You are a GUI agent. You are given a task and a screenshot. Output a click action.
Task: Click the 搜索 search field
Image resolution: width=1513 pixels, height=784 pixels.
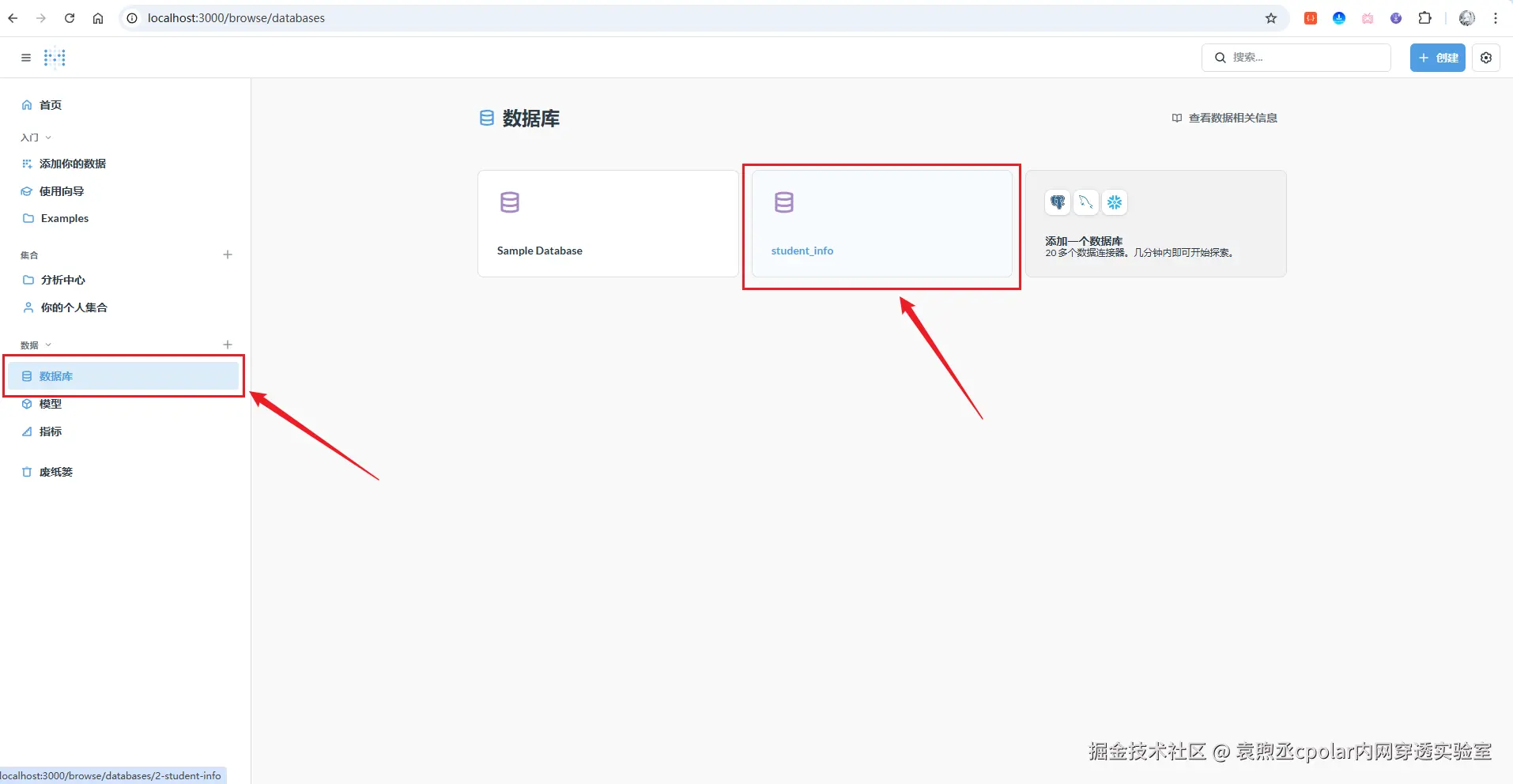(1296, 58)
